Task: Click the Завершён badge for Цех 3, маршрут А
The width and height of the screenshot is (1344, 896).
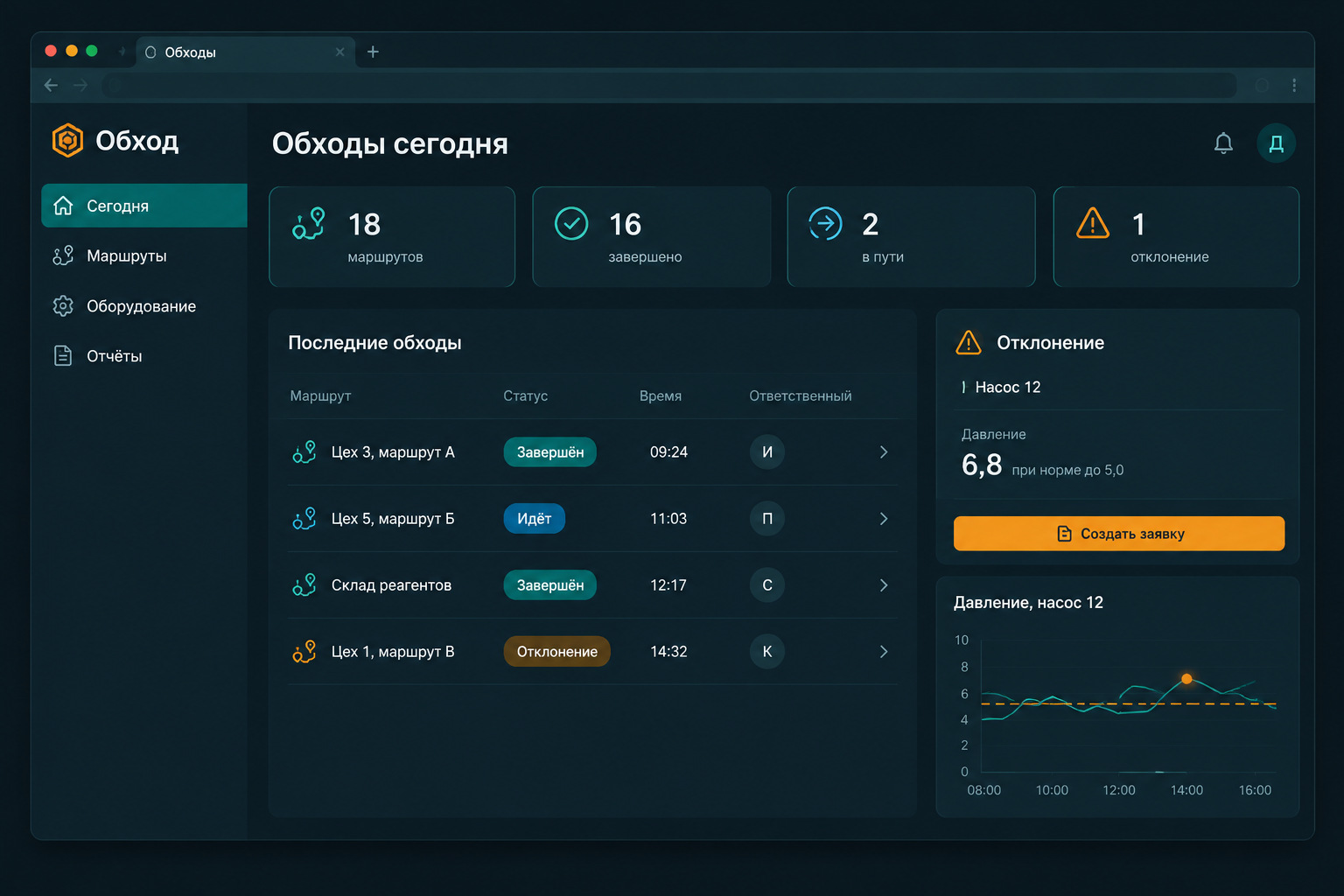Action: click(550, 452)
